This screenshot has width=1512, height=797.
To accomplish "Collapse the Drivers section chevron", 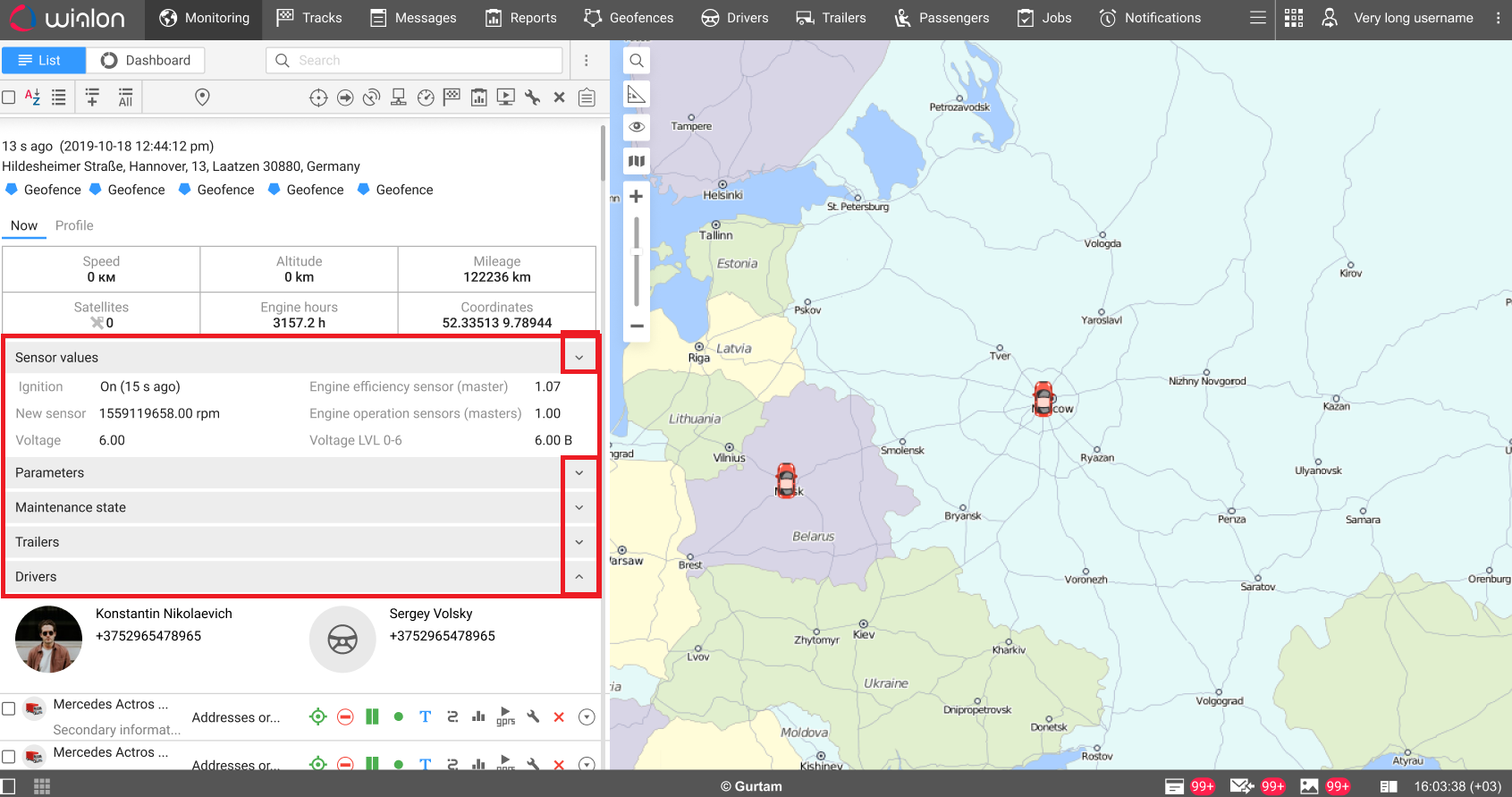I will pyautogui.click(x=579, y=577).
